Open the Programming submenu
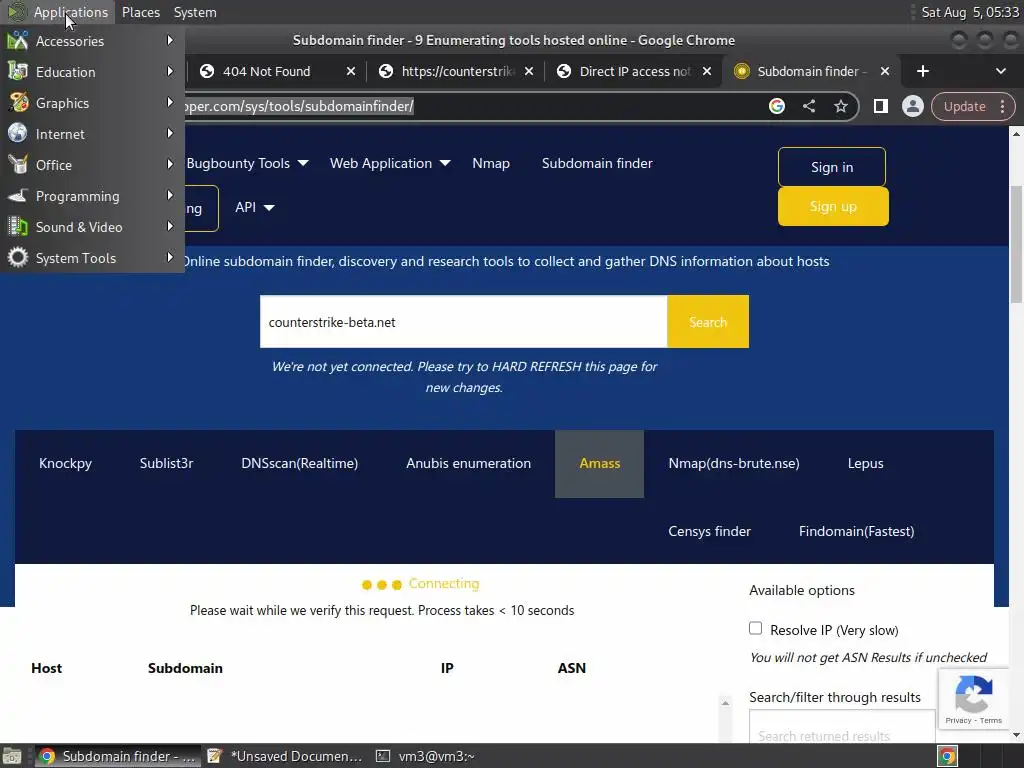Image resolution: width=1024 pixels, height=768 pixels. [91, 196]
